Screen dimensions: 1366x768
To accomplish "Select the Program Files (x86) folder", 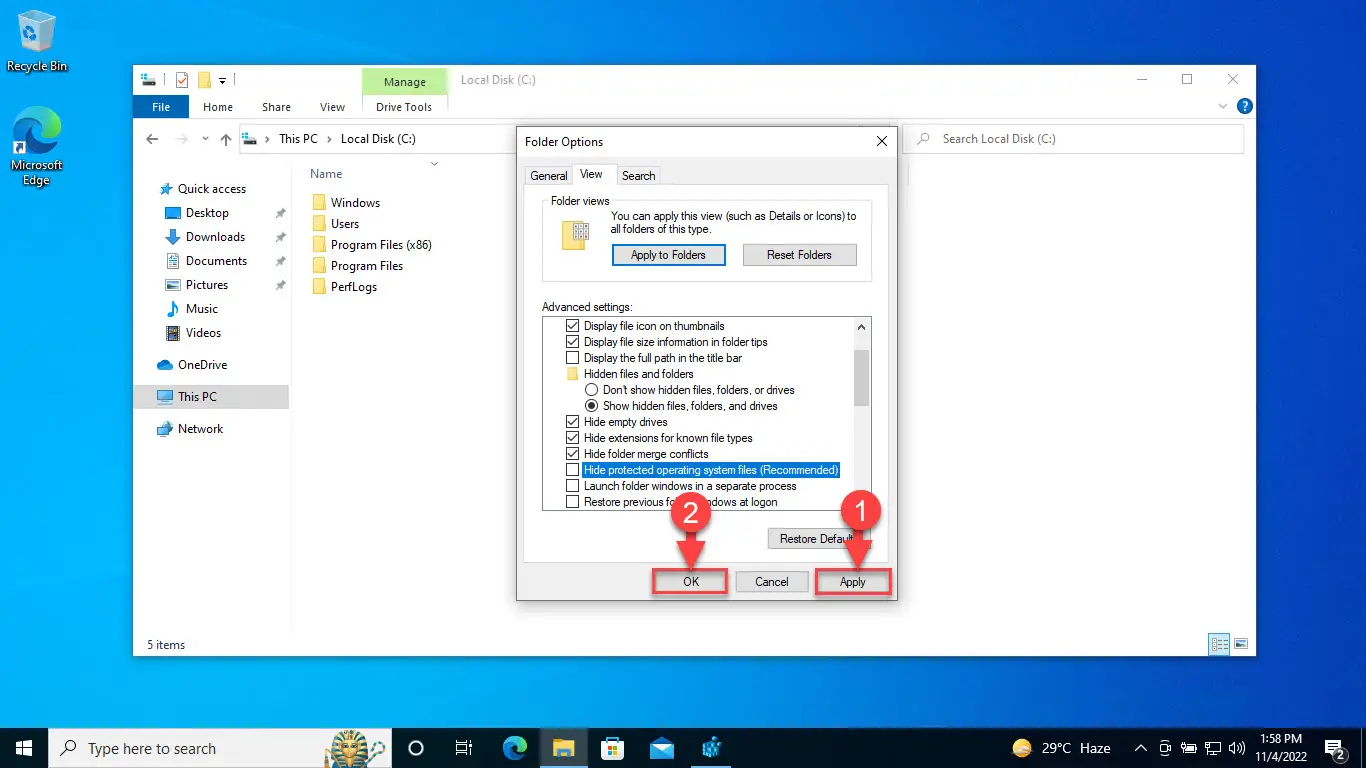I will (381, 245).
